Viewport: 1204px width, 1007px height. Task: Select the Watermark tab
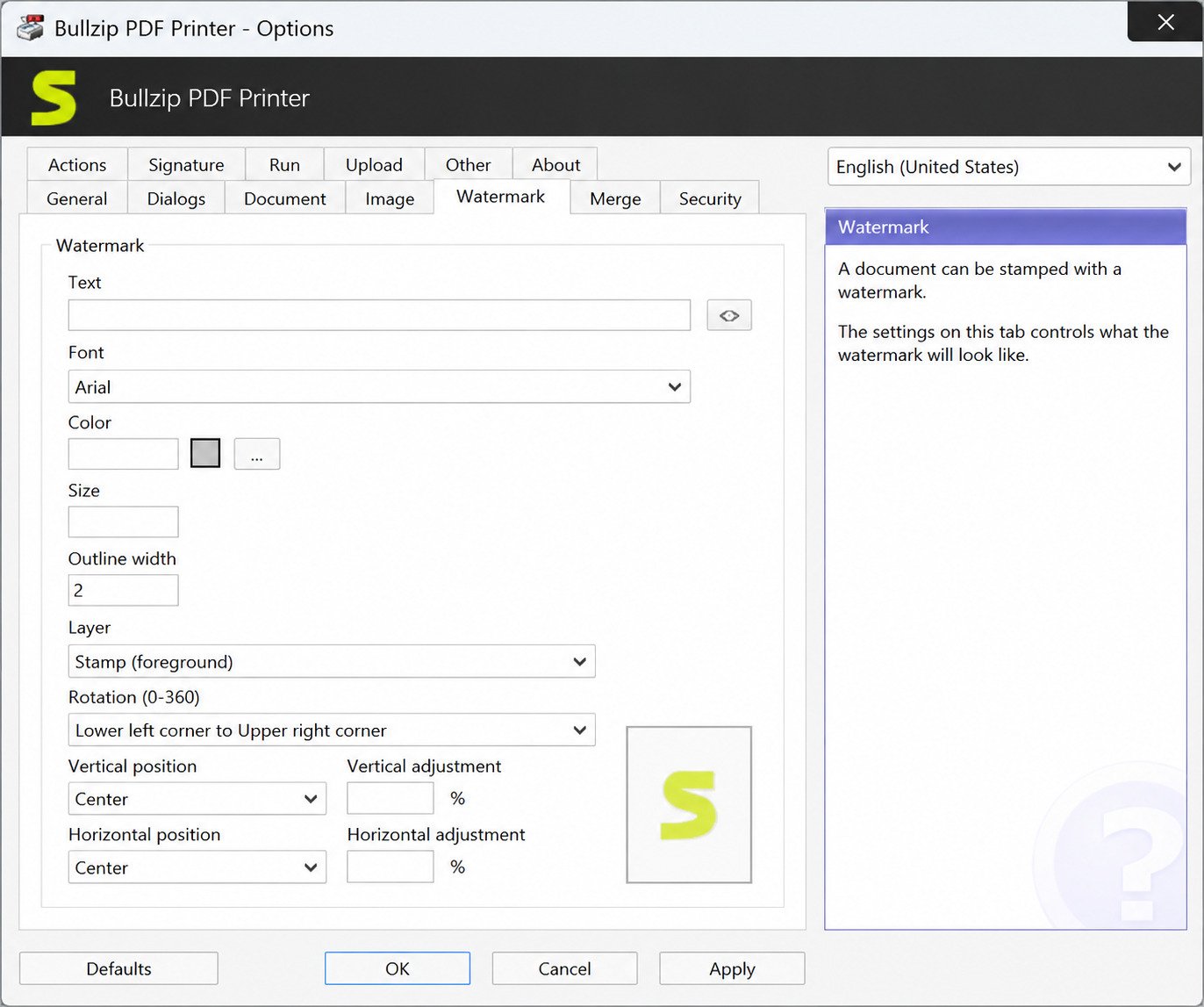501,197
